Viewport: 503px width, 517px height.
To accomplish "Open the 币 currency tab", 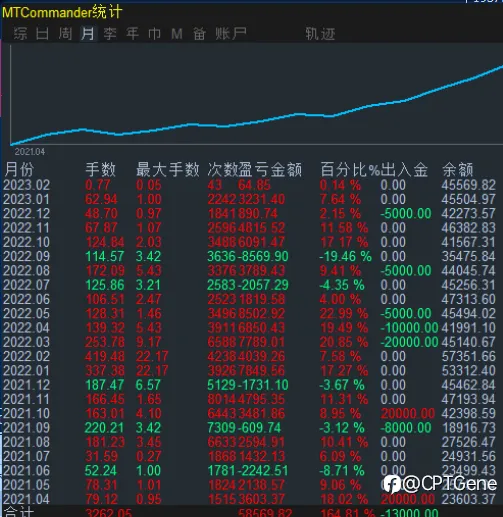I will click(x=154, y=34).
